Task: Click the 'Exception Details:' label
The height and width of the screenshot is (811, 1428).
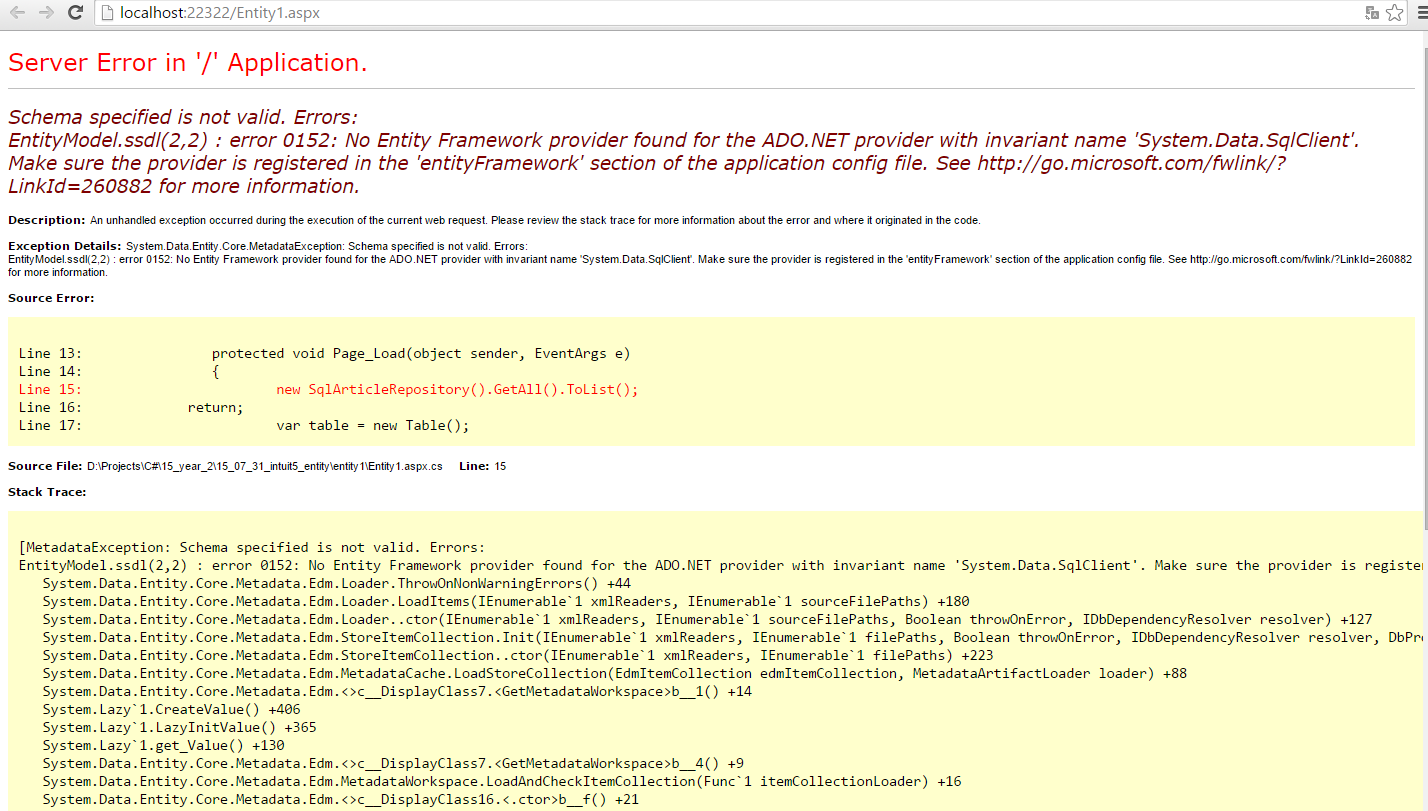Action: 65,246
